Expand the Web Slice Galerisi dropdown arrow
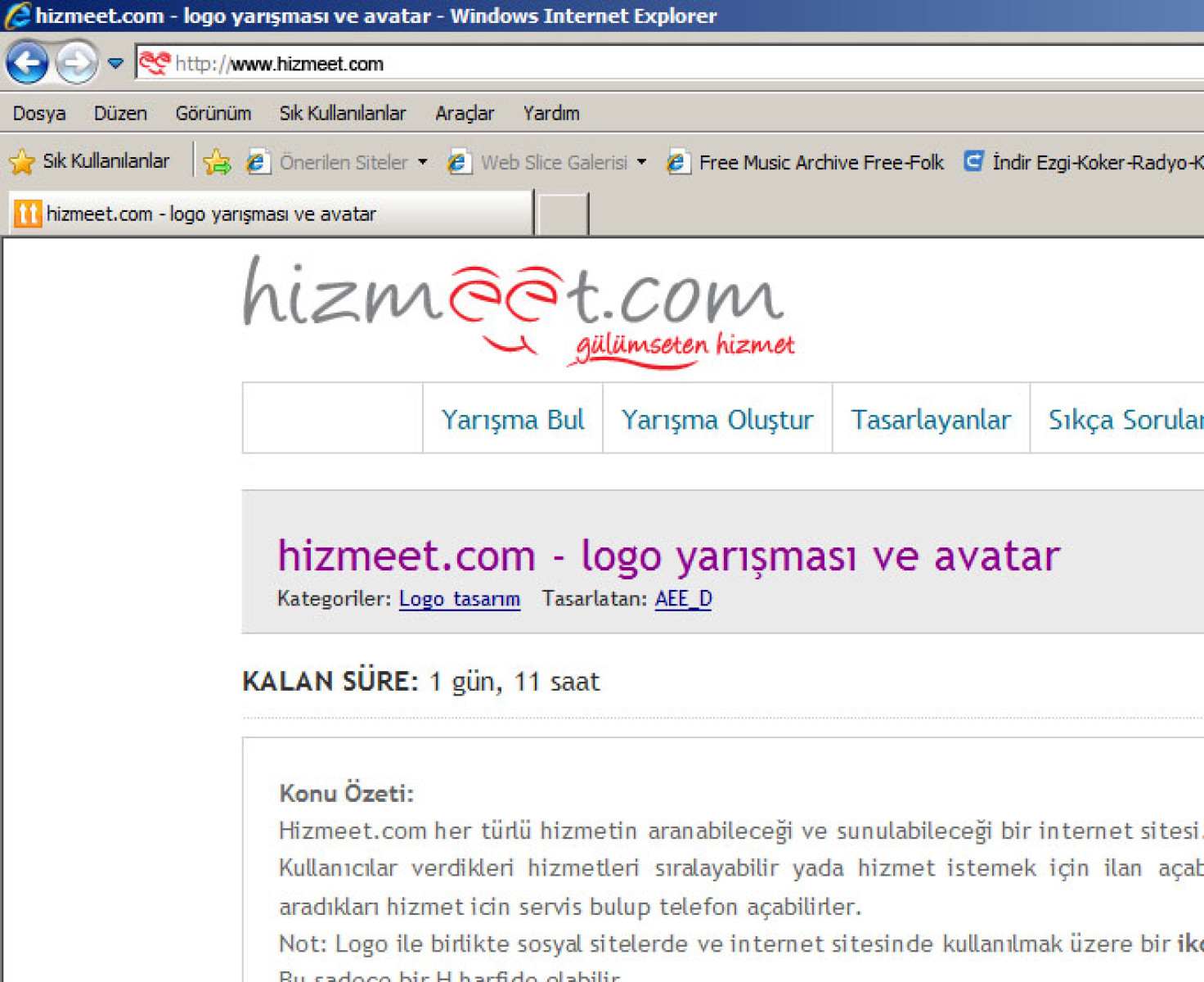 tap(642, 162)
